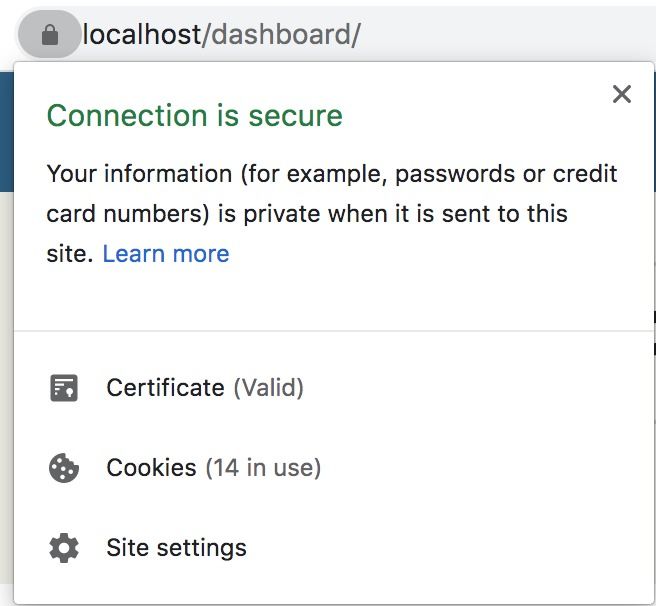The image size is (656, 606).
Task: Click the word localhost in the URL
Action: (142, 35)
